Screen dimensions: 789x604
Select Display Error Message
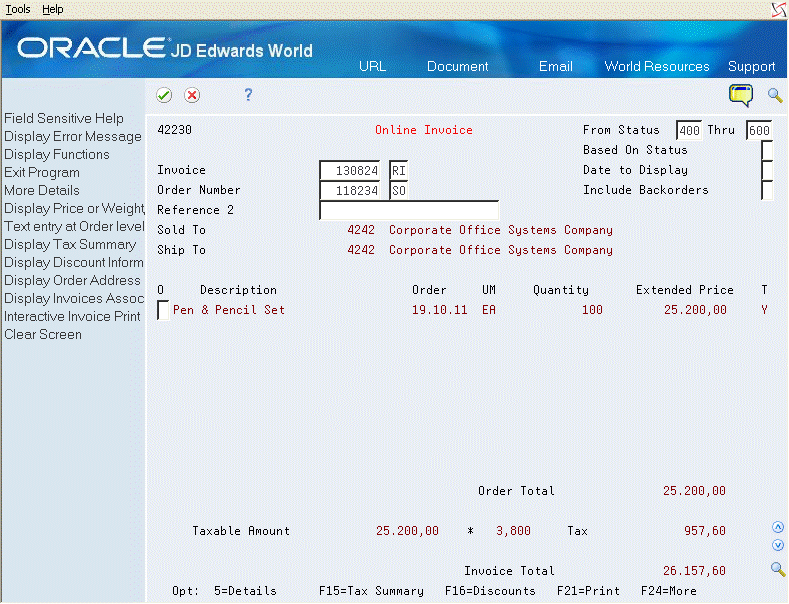[73, 136]
